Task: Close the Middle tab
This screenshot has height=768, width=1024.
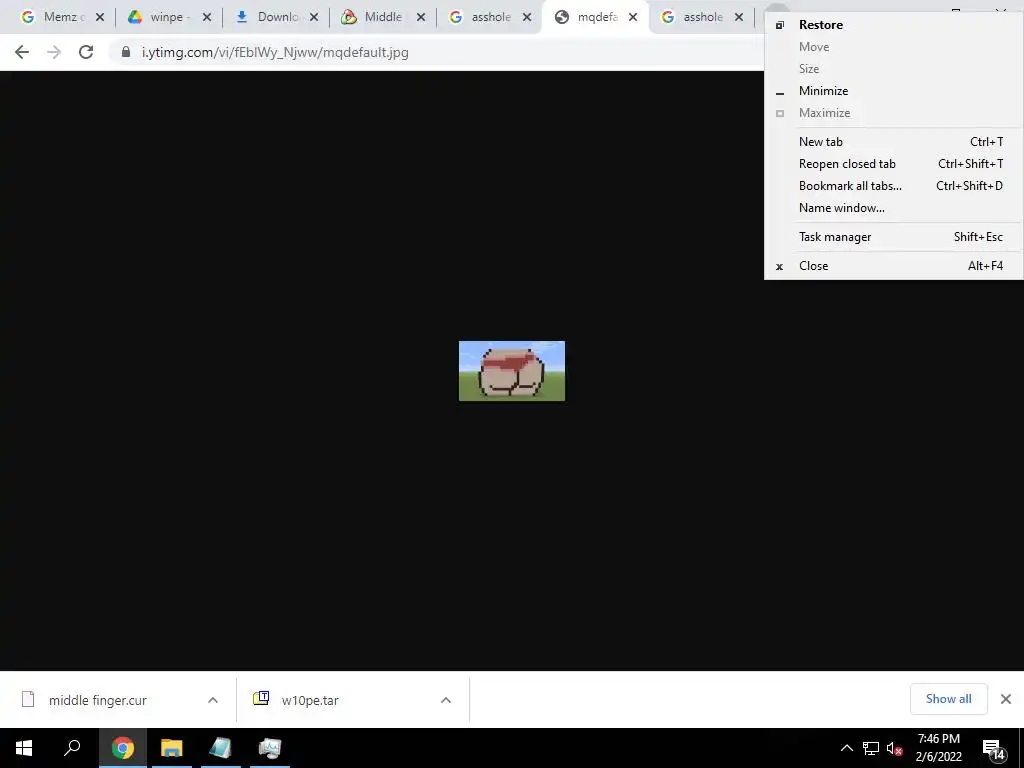Action: point(421,18)
